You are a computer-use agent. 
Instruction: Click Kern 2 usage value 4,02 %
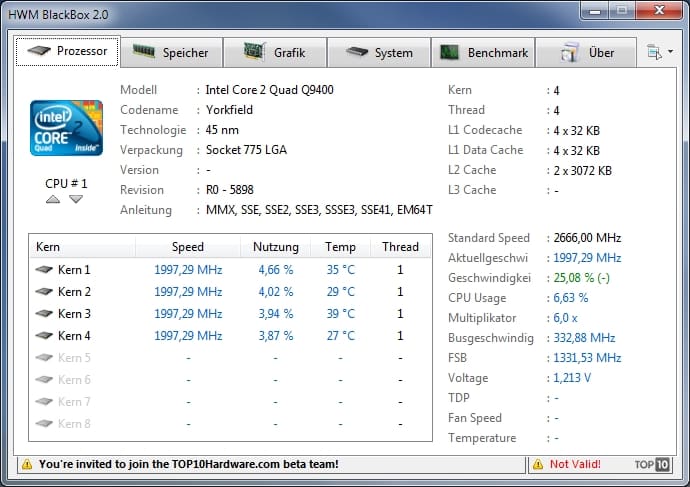276,292
